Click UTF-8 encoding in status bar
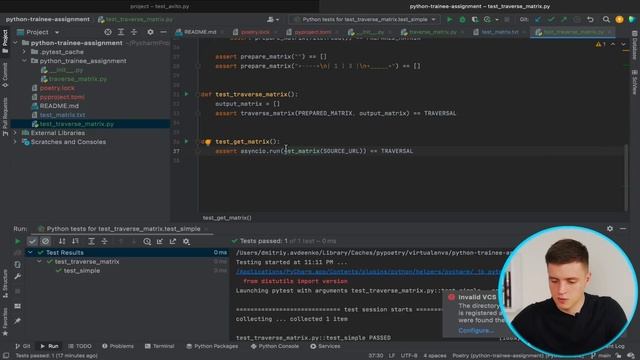The image size is (640, 360). click(x=409, y=356)
